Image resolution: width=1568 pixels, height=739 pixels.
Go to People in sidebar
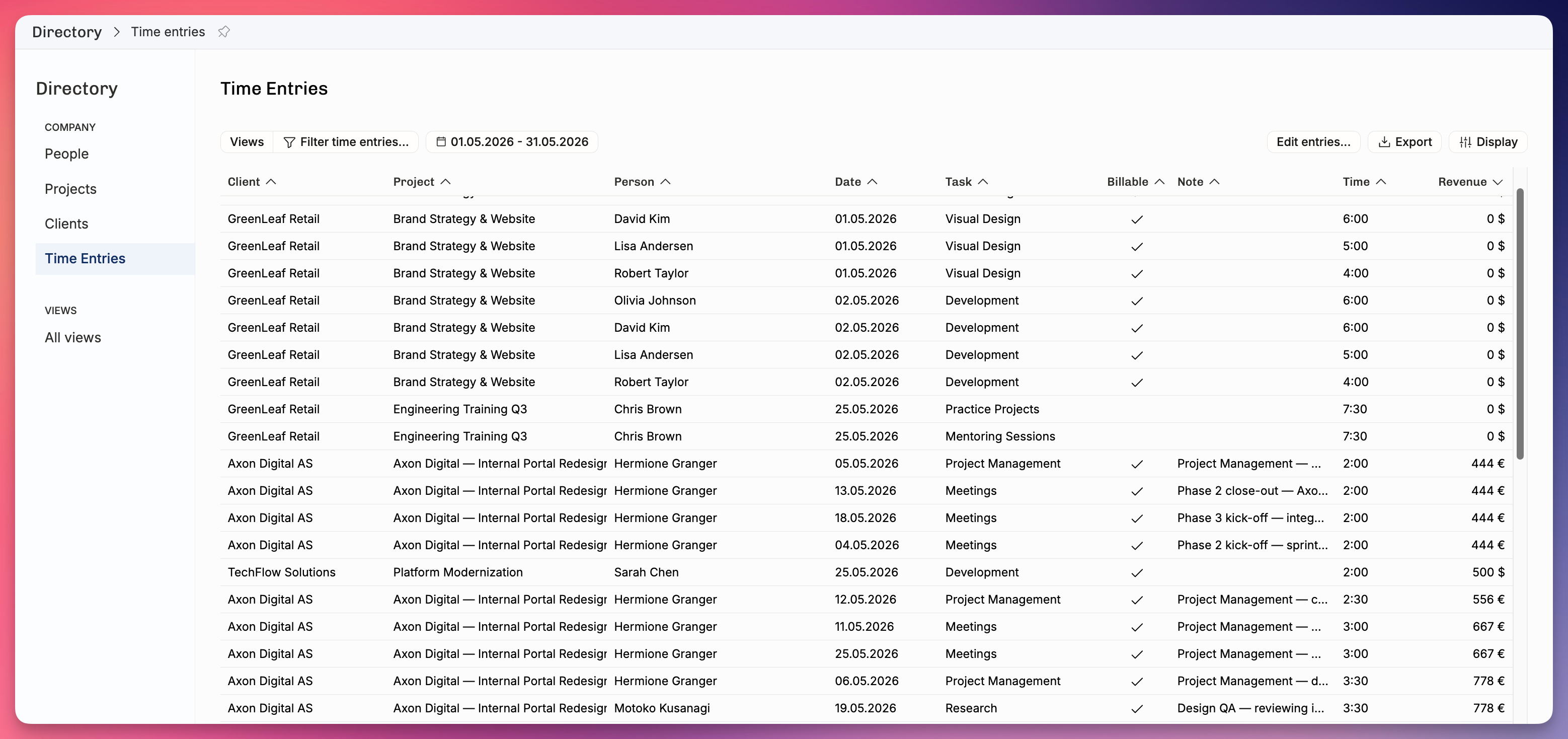point(66,154)
